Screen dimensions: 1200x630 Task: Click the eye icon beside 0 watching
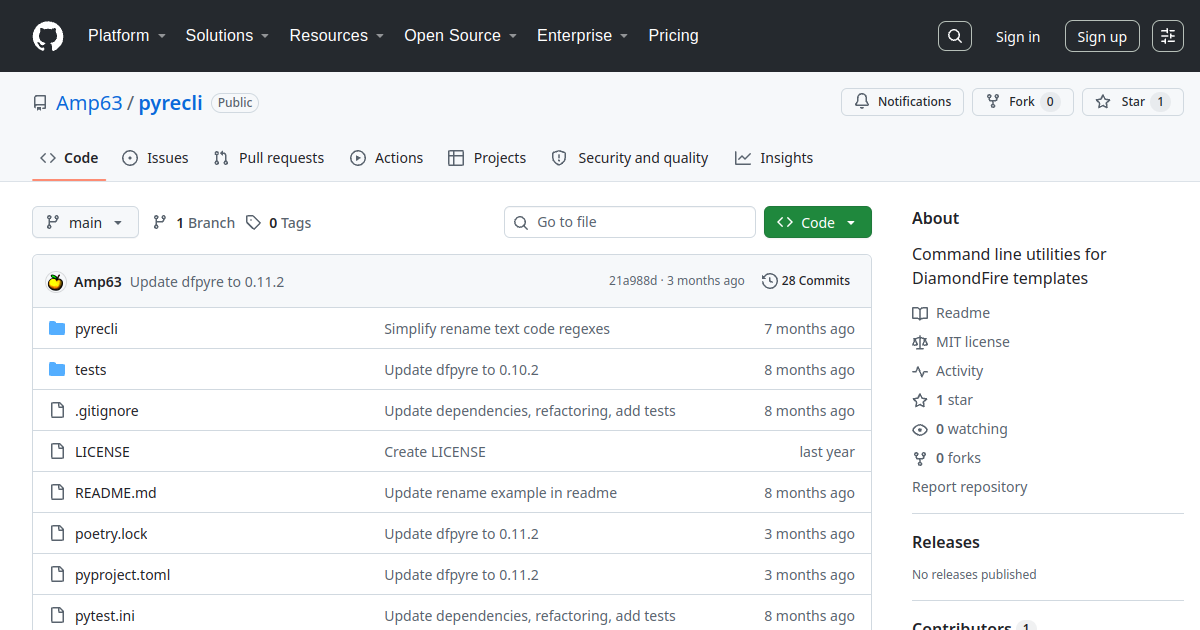(920, 429)
